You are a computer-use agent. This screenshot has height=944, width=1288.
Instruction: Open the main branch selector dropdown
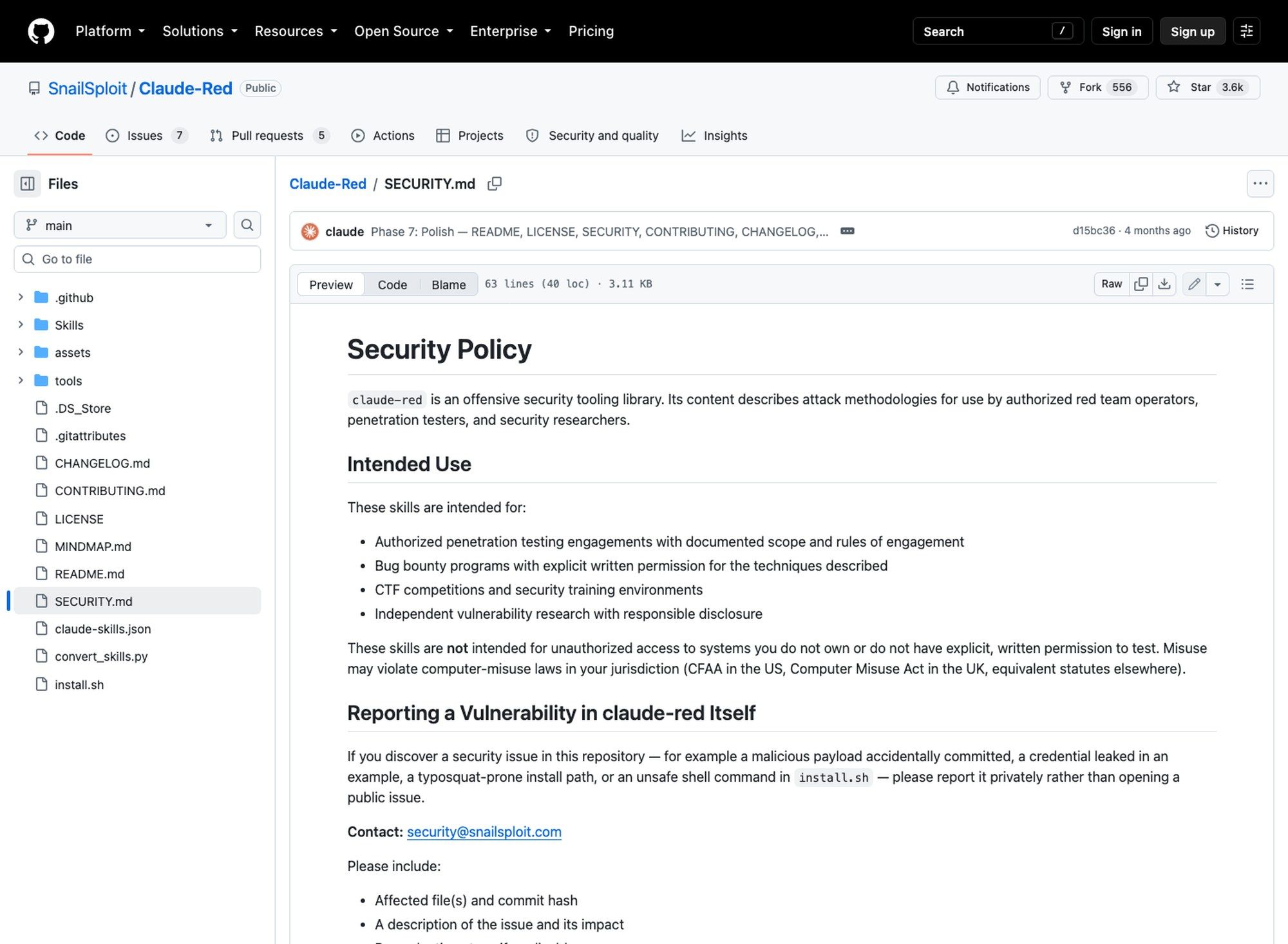(120, 225)
